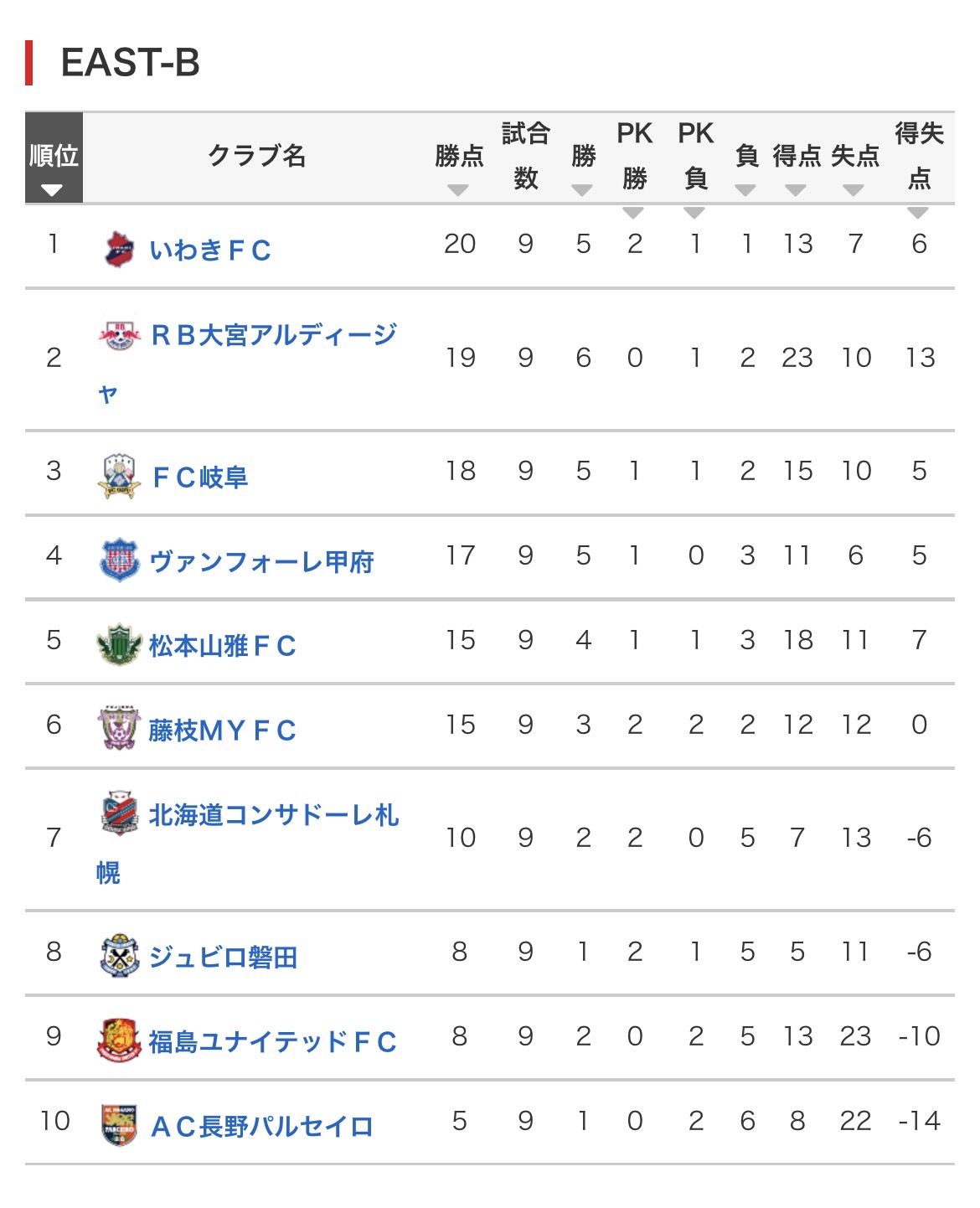The height and width of the screenshot is (1208, 980).
Task: Click the RB Omiya Ardija crest
Action: click(119, 336)
